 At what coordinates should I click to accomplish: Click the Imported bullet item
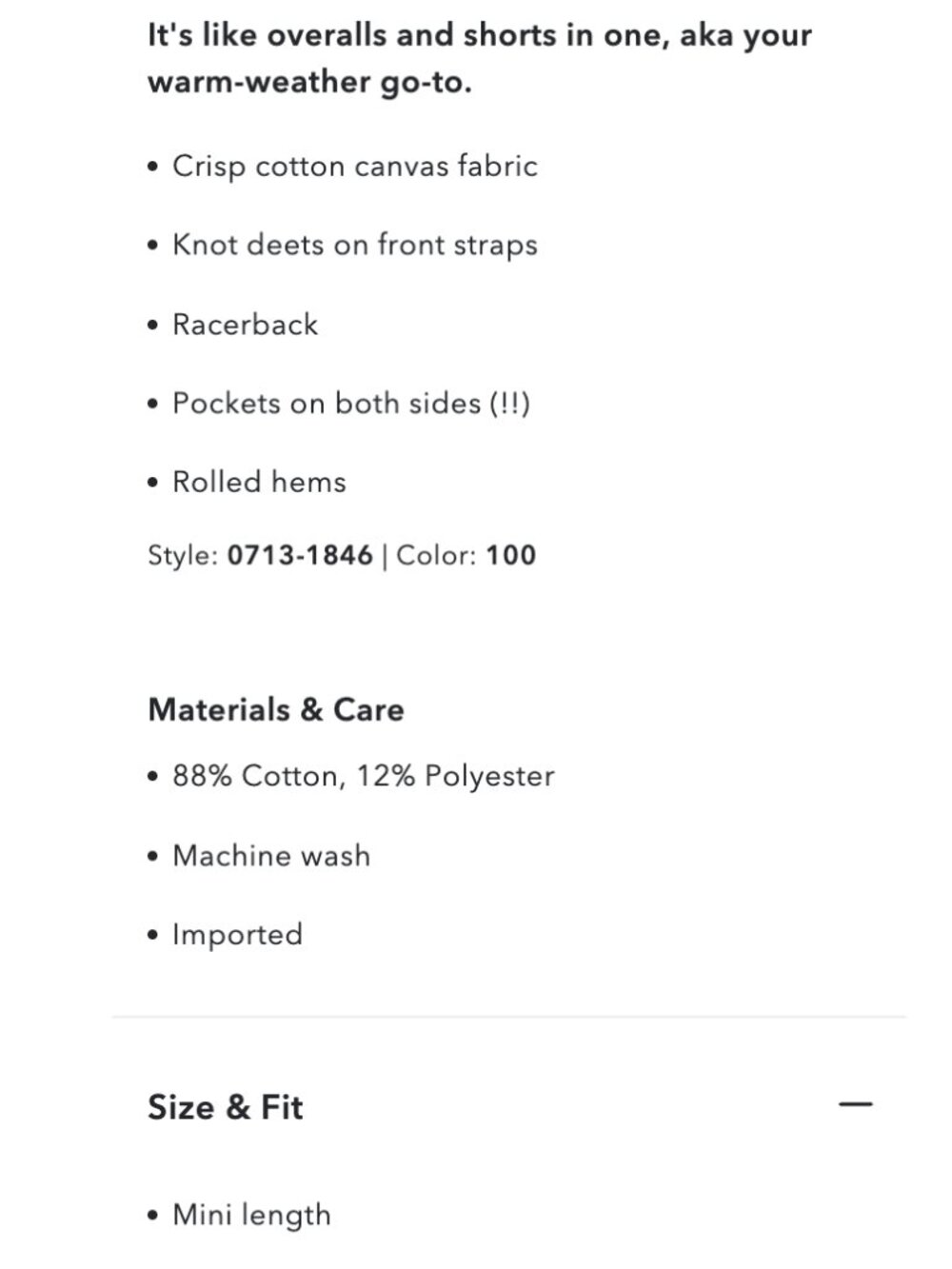[237, 935]
